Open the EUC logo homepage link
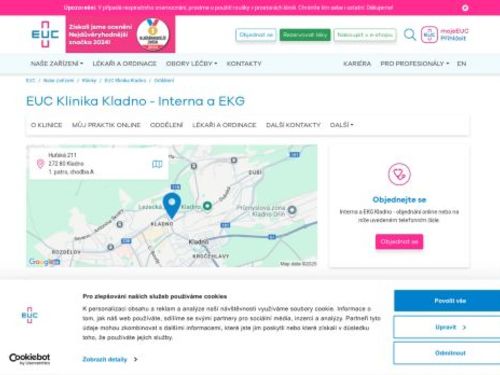500x375 pixels. coord(45,34)
